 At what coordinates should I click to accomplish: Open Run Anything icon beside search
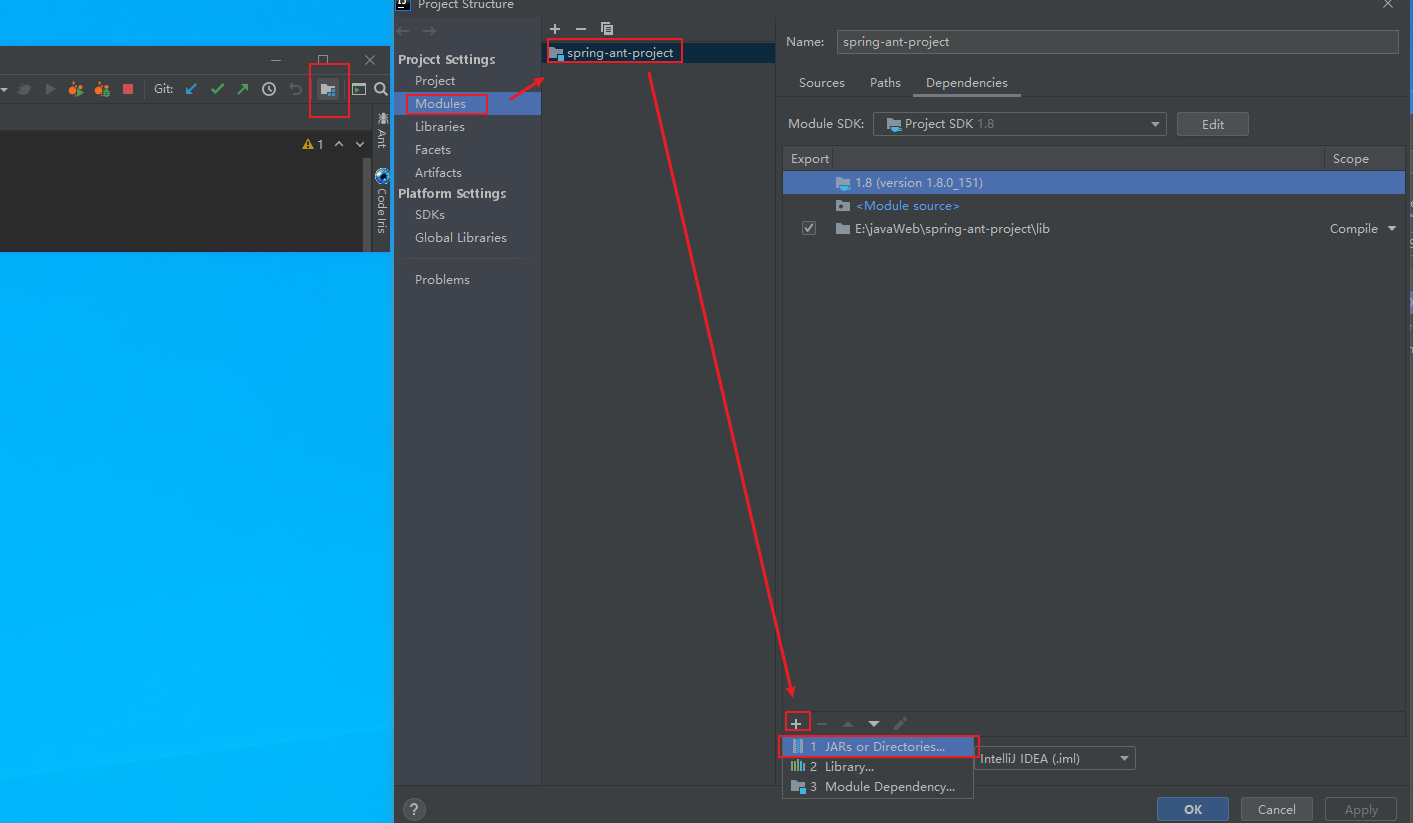[x=358, y=89]
